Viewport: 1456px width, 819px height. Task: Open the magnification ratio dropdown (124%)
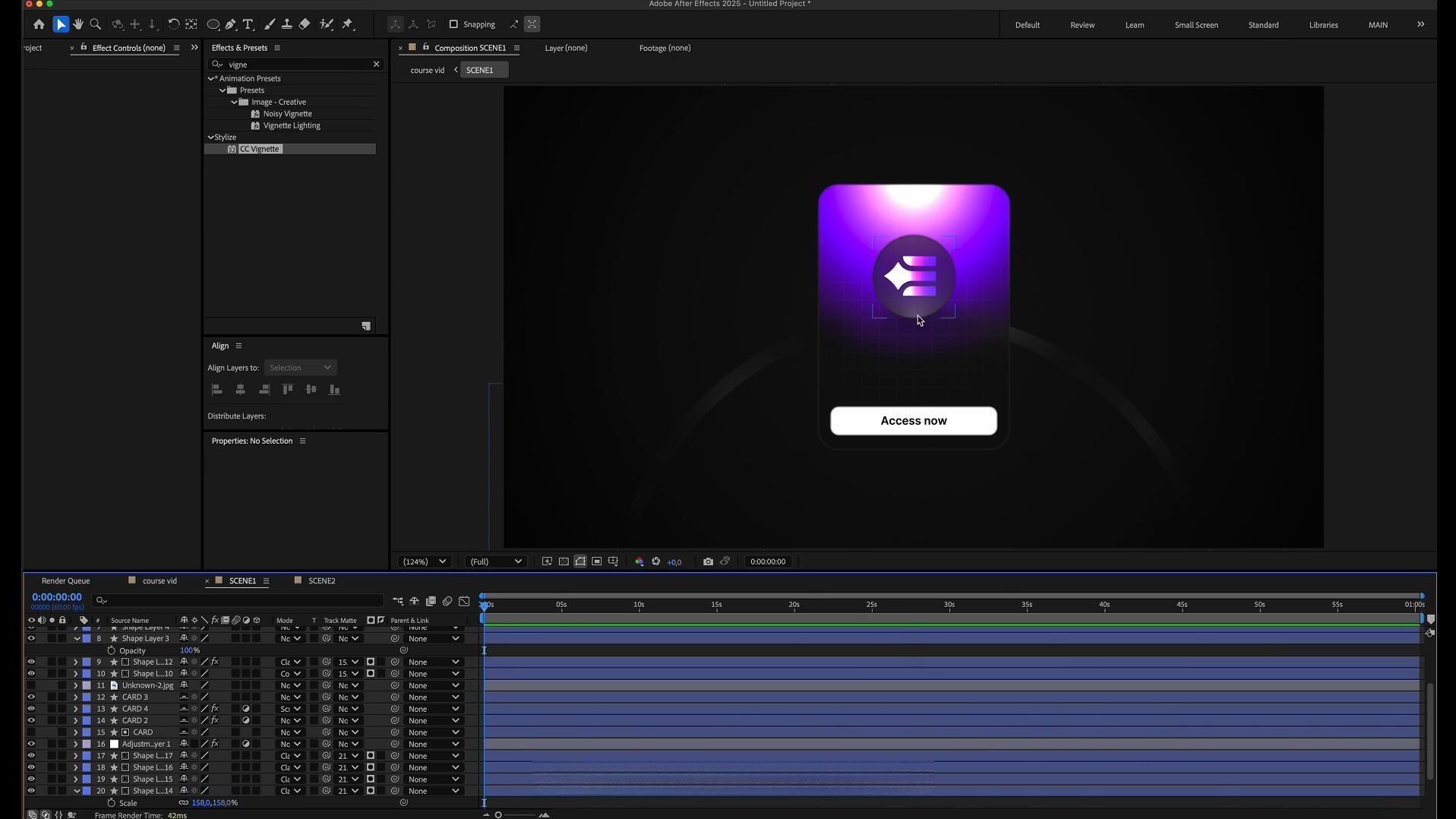[x=423, y=561]
